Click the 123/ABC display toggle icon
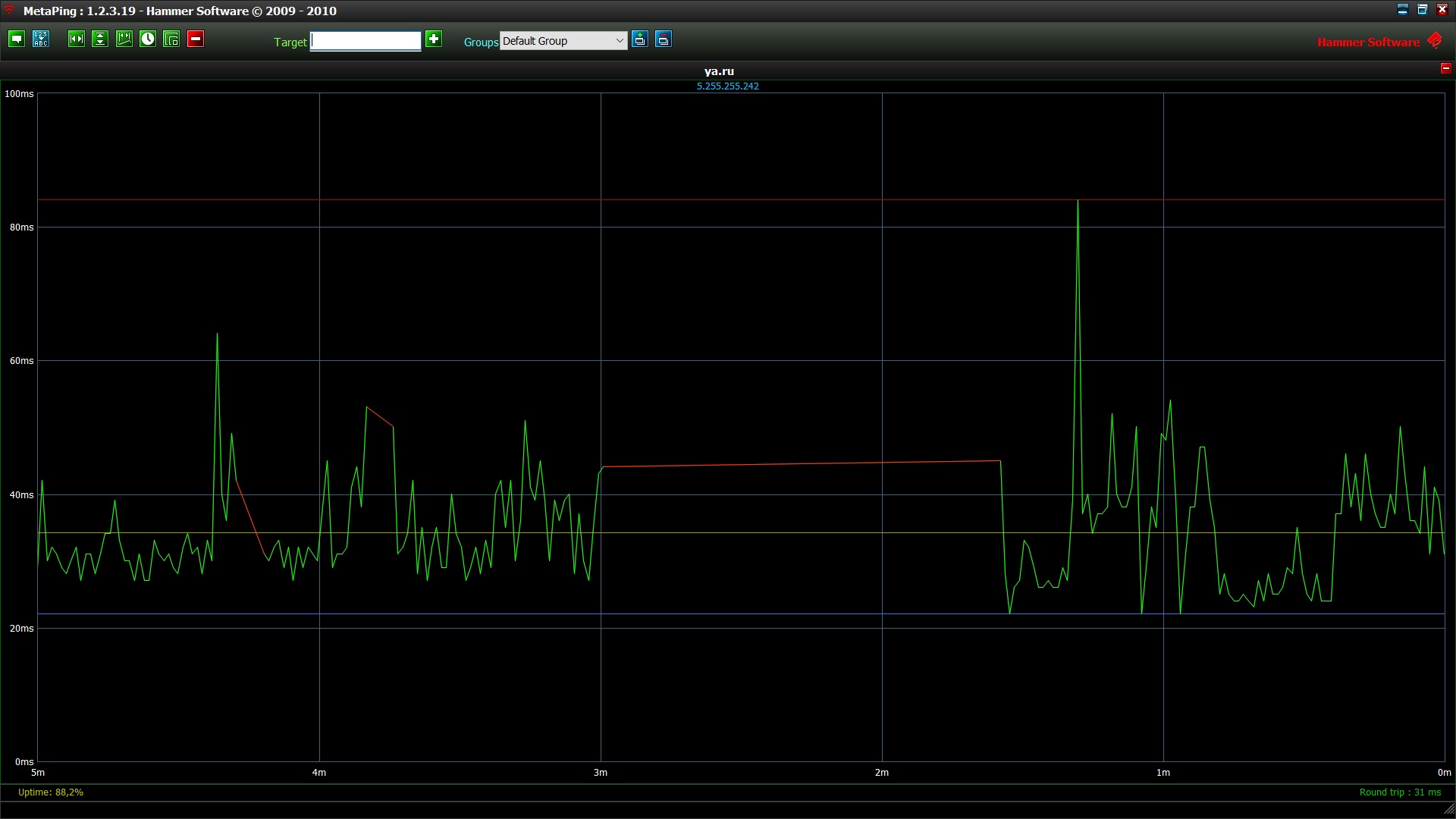 click(x=41, y=39)
